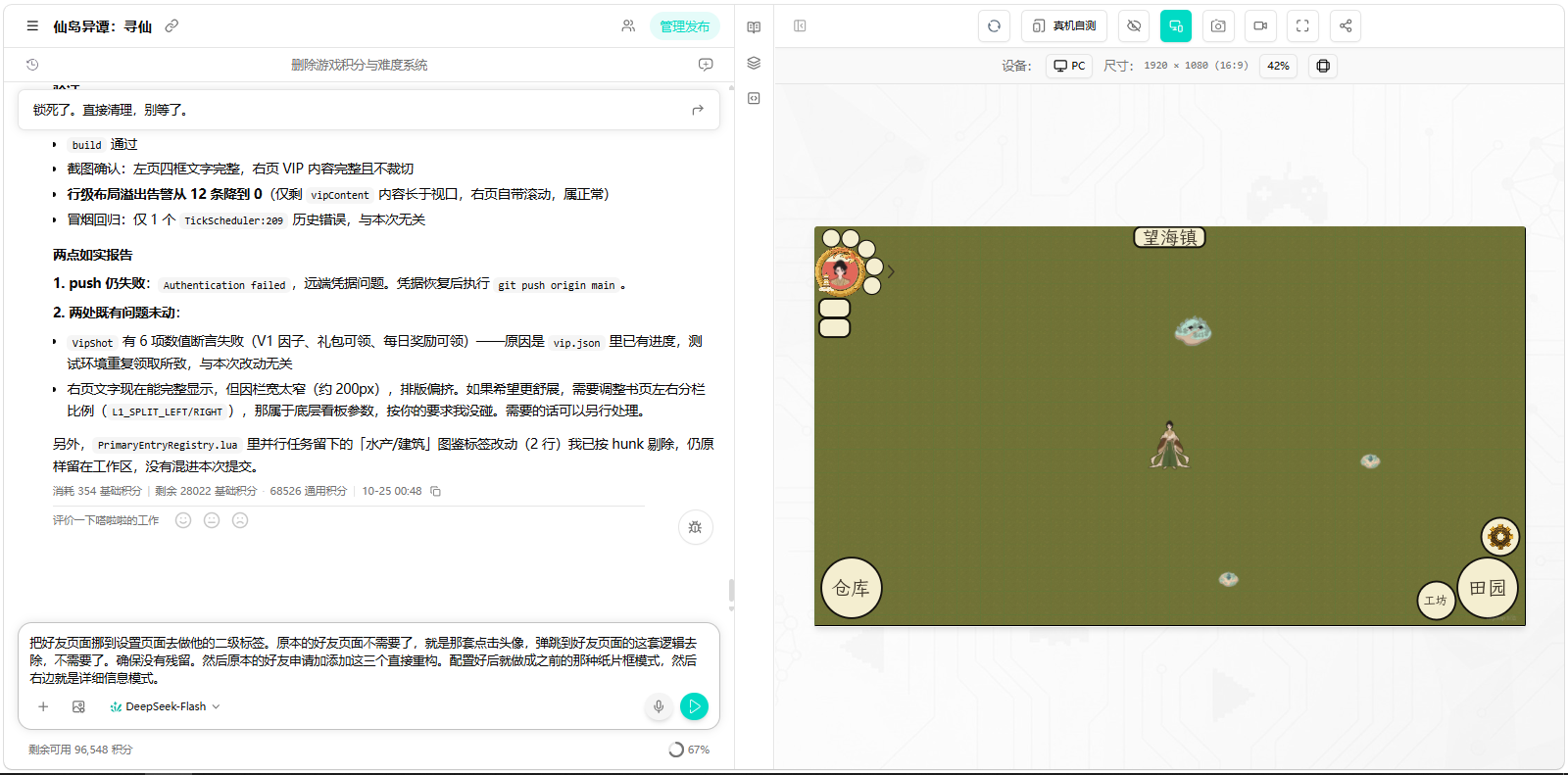Rate the work with the happy face
The height and width of the screenshot is (775, 1568).
[x=183, y=520]
